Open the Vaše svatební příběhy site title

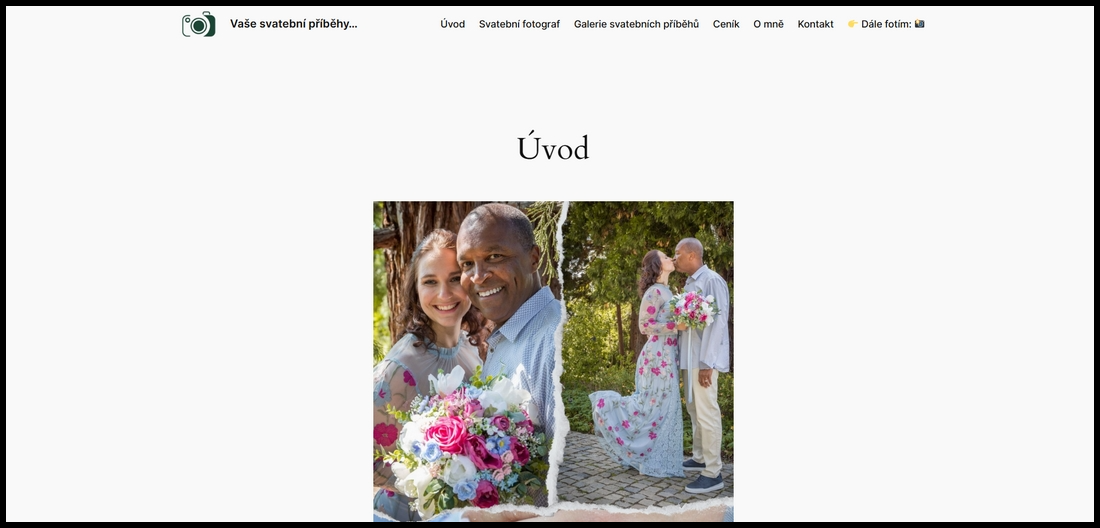293,24
